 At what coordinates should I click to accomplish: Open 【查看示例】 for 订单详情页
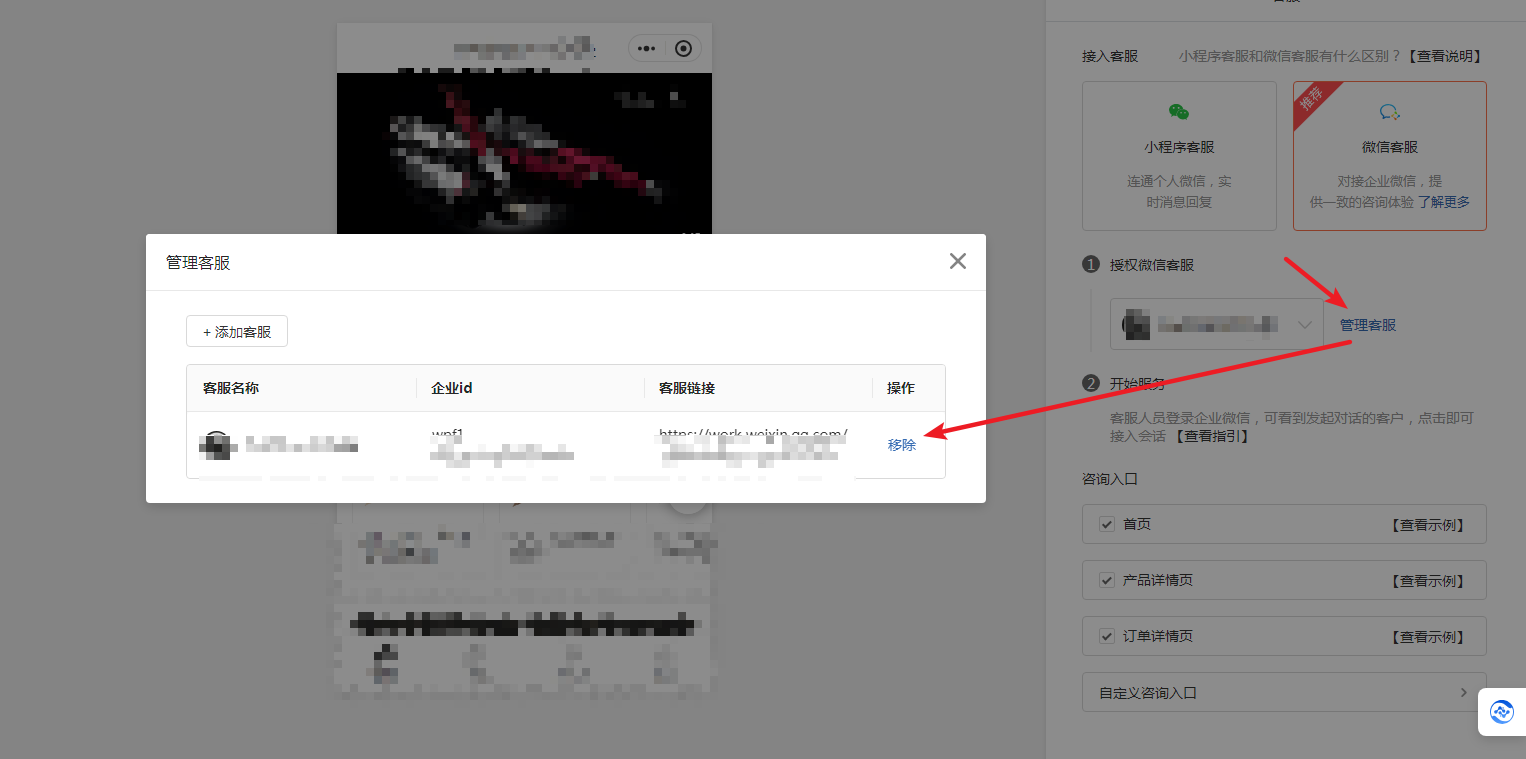pos(1428,637)
